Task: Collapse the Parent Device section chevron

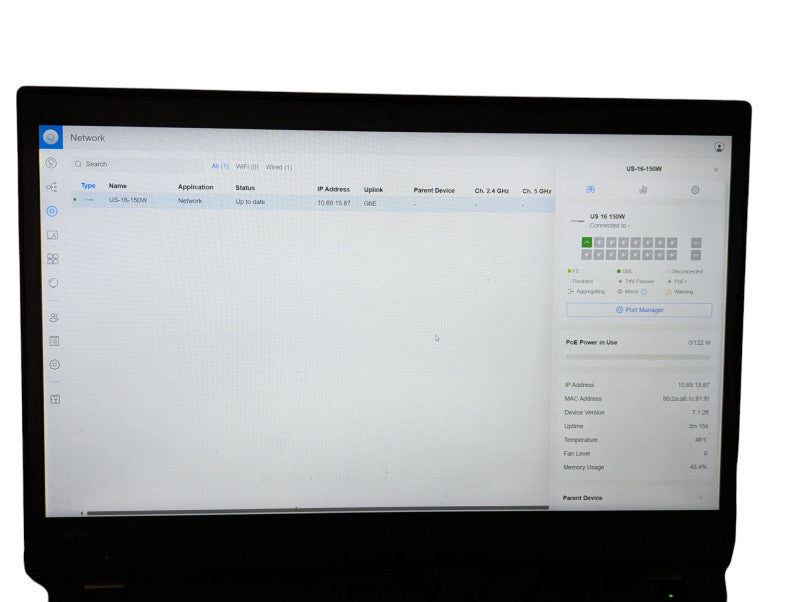Action: point(701,498)
